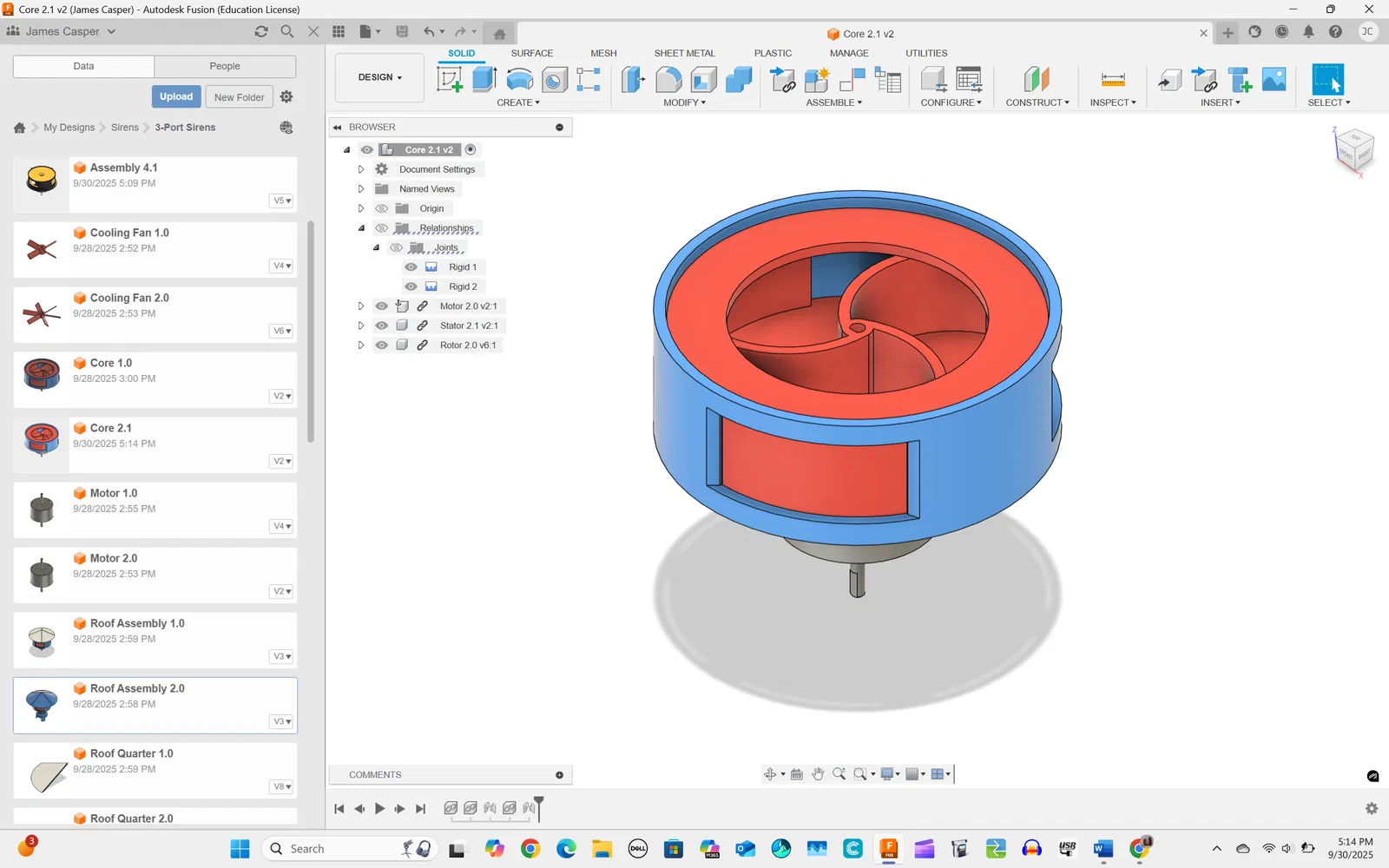The height and width of the screenshot is (868, 1389).
Task: Open the DESIGN workspace dropdown
Action: (x=379, y=77)
